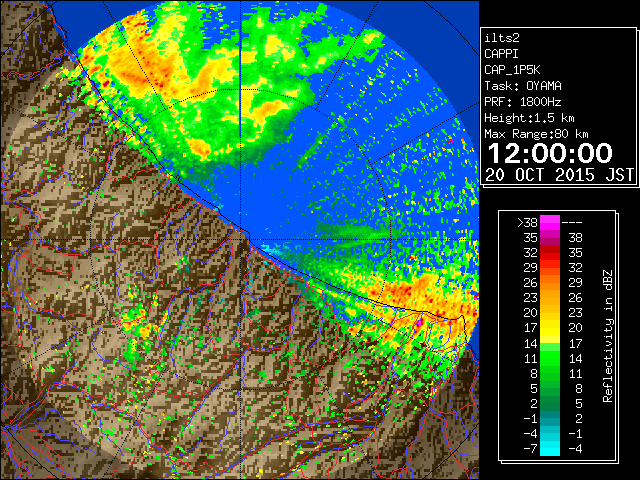Pick the purple 35–38 legend band
Viewport: 640px width, 480px height.
[x=550, y=238]
